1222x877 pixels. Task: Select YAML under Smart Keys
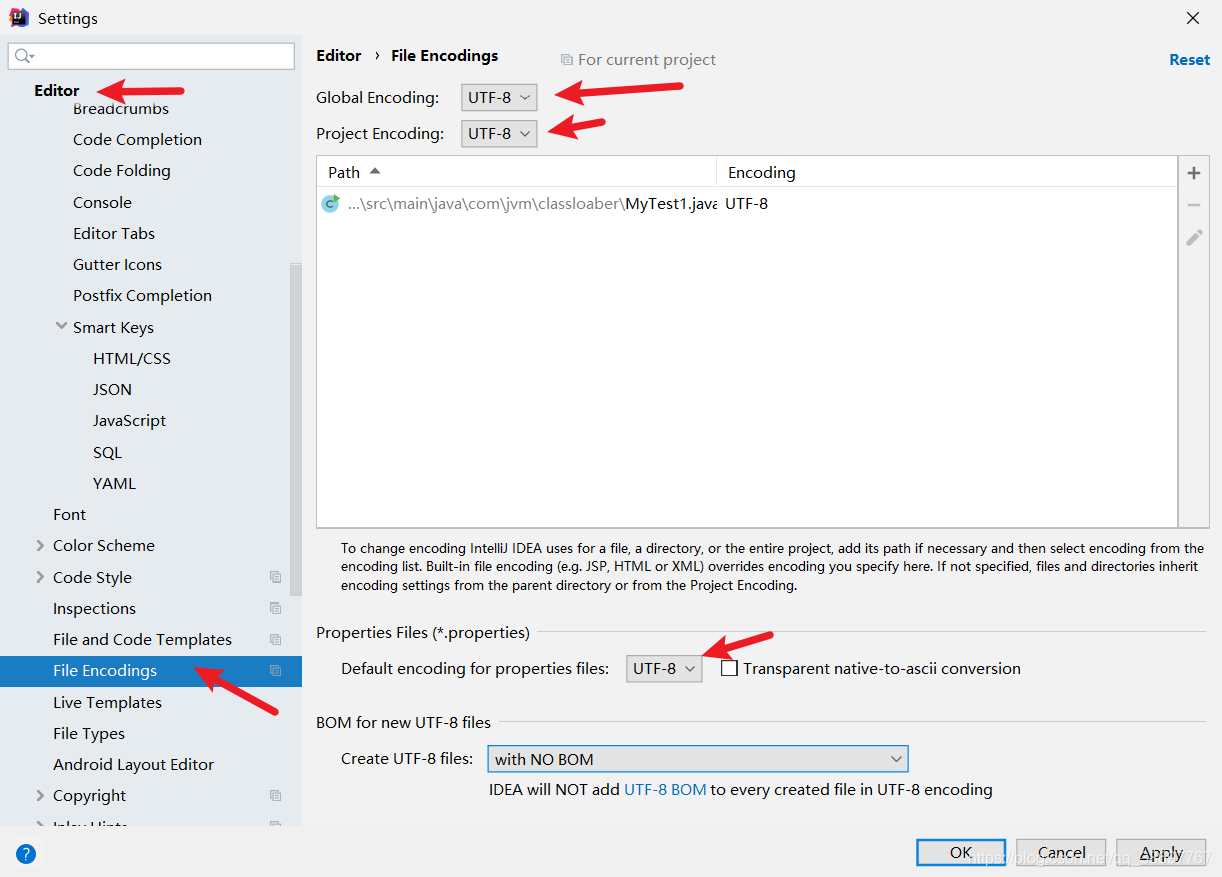[x=114, y=484]
